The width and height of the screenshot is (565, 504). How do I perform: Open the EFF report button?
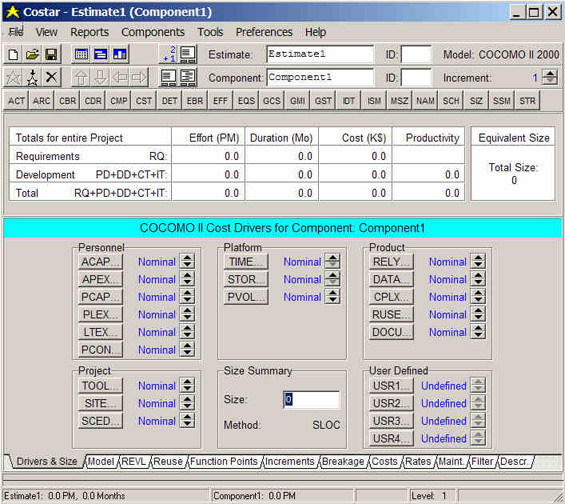pyautogui.click(x=220, y=101)
